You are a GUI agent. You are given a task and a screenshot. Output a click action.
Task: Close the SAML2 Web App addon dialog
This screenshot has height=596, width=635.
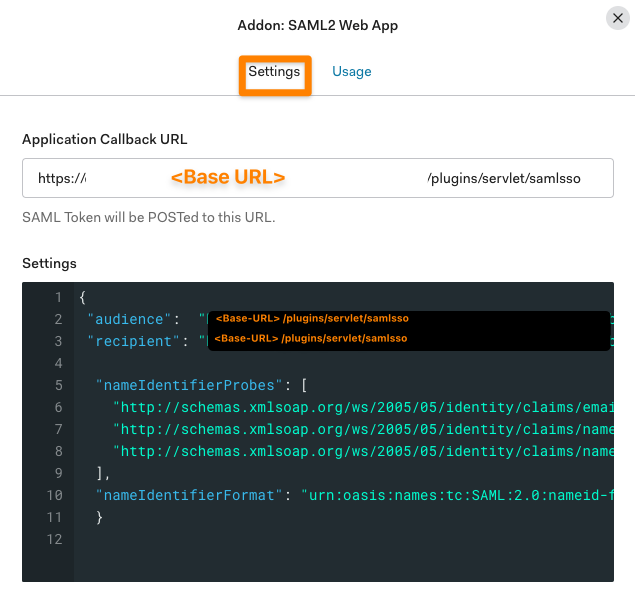pyautogui.click(x=618, y=18)
